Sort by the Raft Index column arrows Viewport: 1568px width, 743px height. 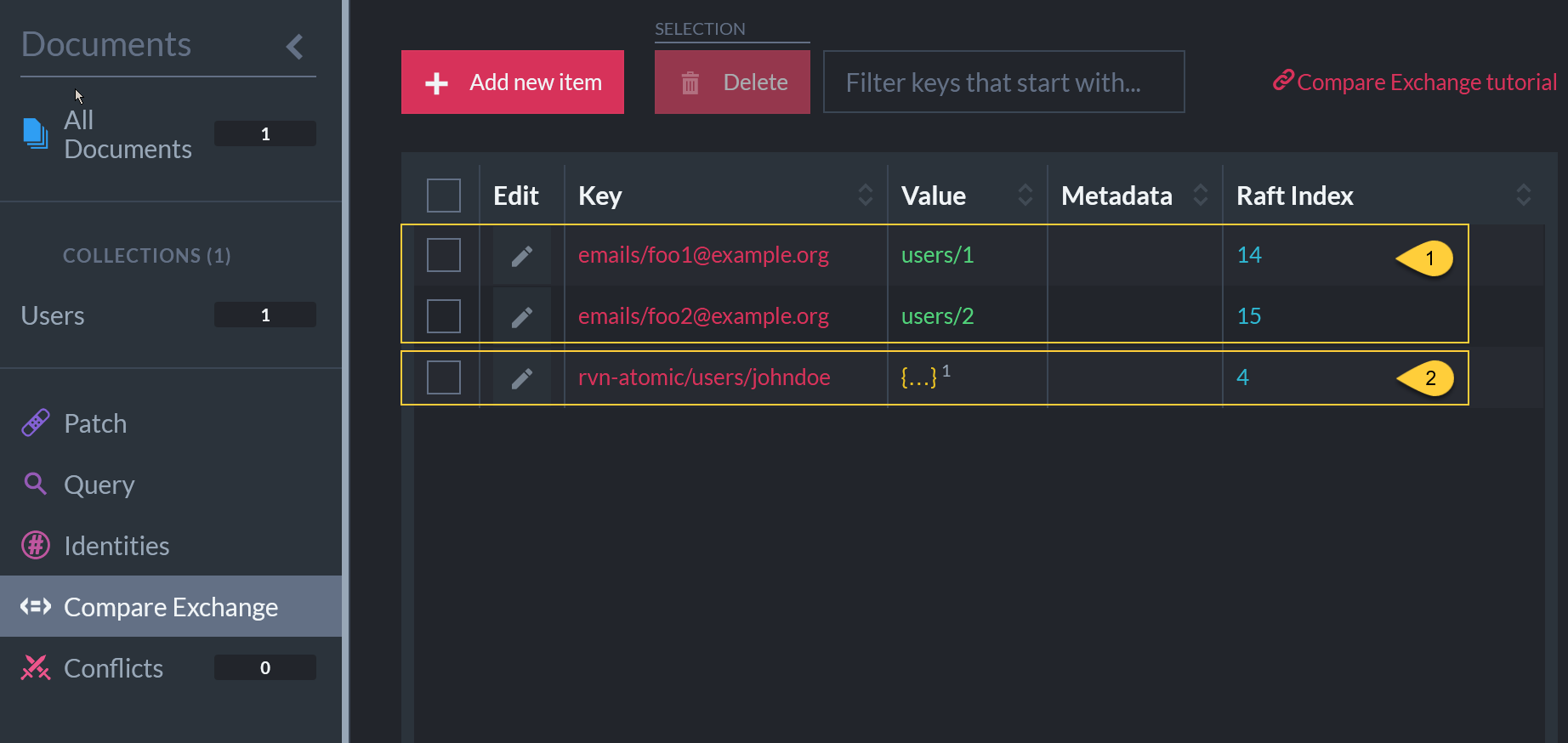[1524, 195]
